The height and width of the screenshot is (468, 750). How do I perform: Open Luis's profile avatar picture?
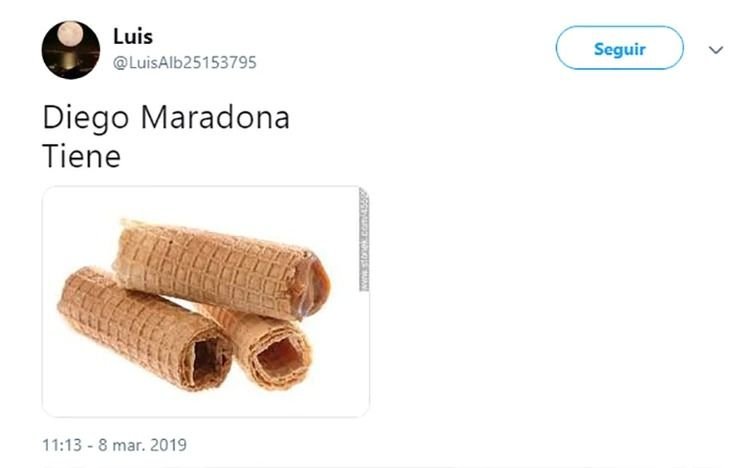click(71, 50)
